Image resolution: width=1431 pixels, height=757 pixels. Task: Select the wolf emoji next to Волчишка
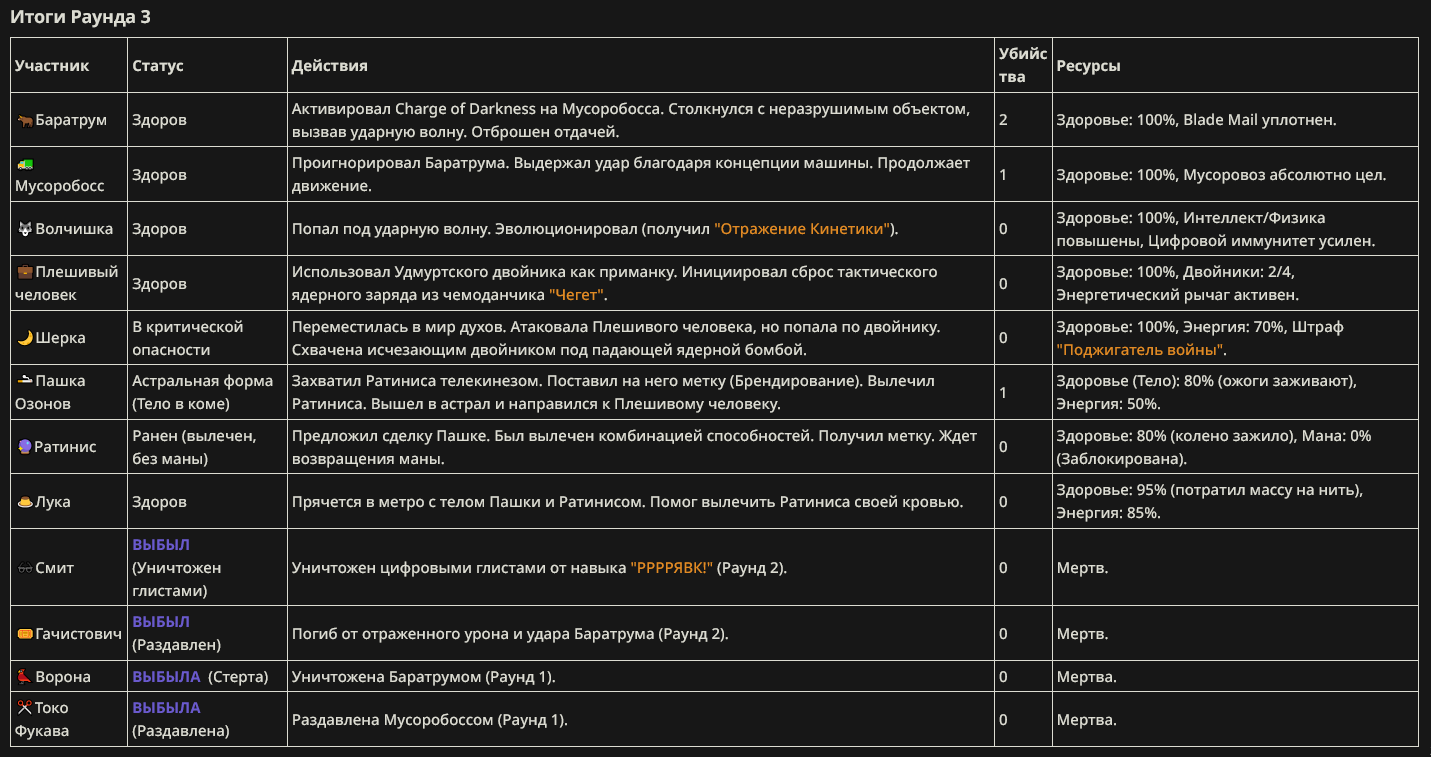[x=25, y=229]
